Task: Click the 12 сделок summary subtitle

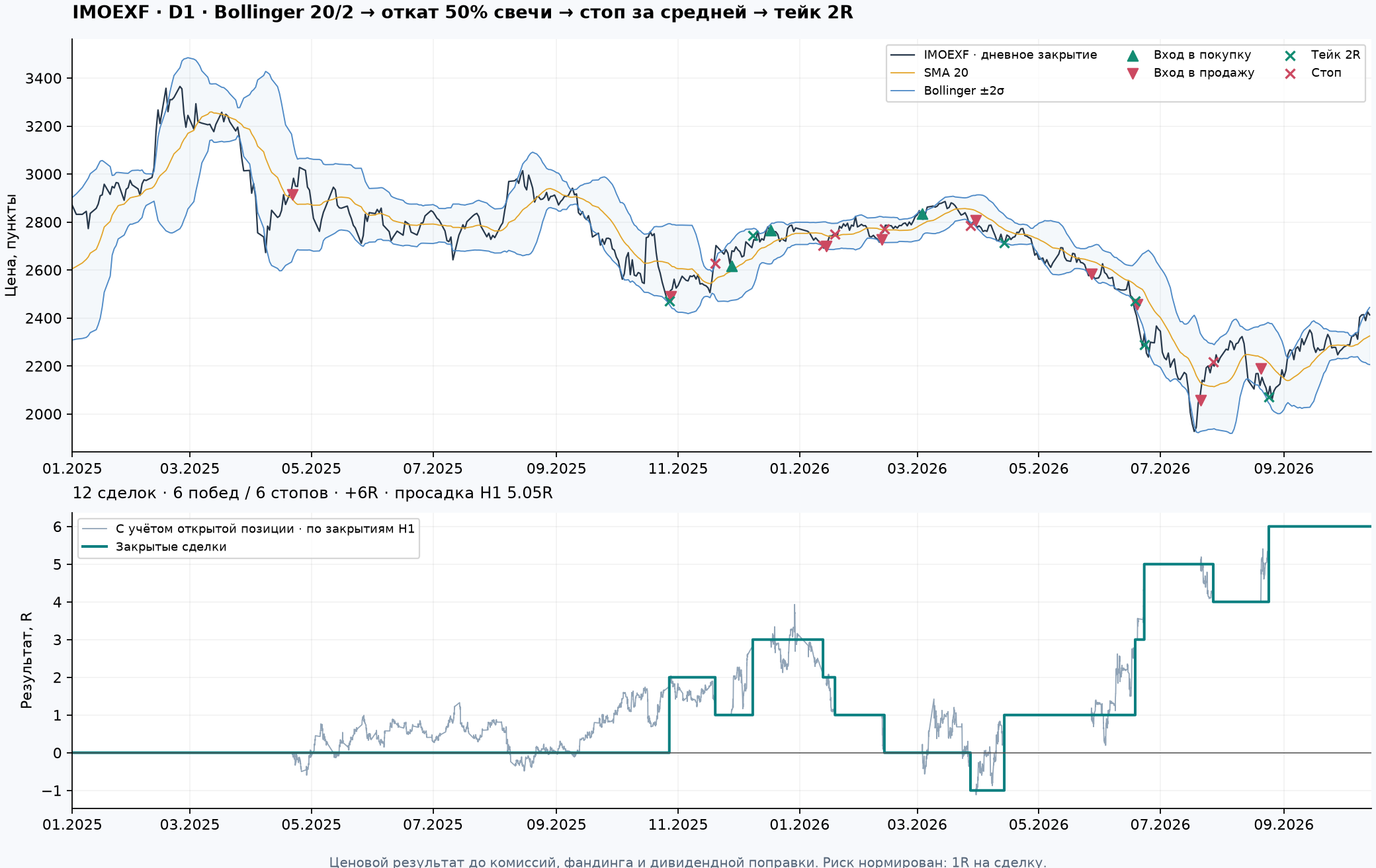Action: pos(312,493)
